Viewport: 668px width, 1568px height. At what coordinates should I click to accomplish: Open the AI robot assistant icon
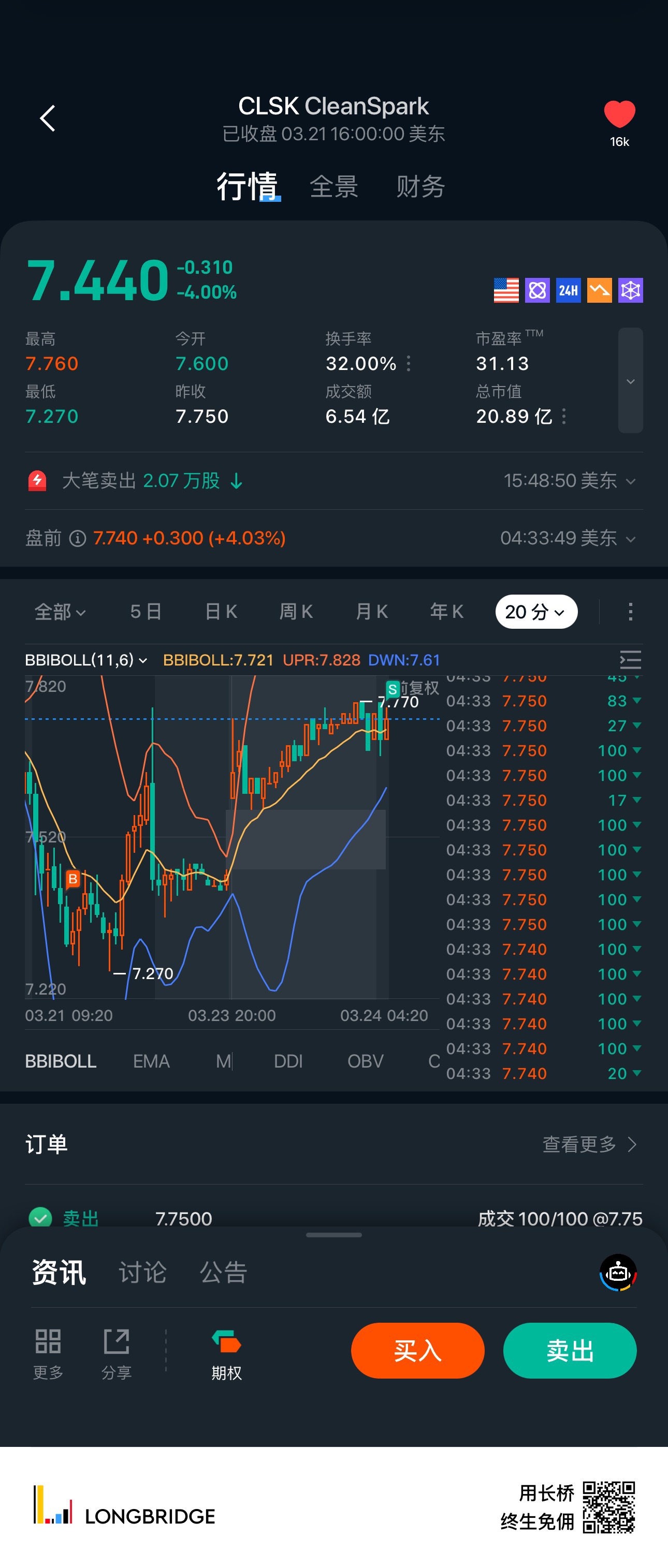pyautogui.click(x=617, y=1271)
